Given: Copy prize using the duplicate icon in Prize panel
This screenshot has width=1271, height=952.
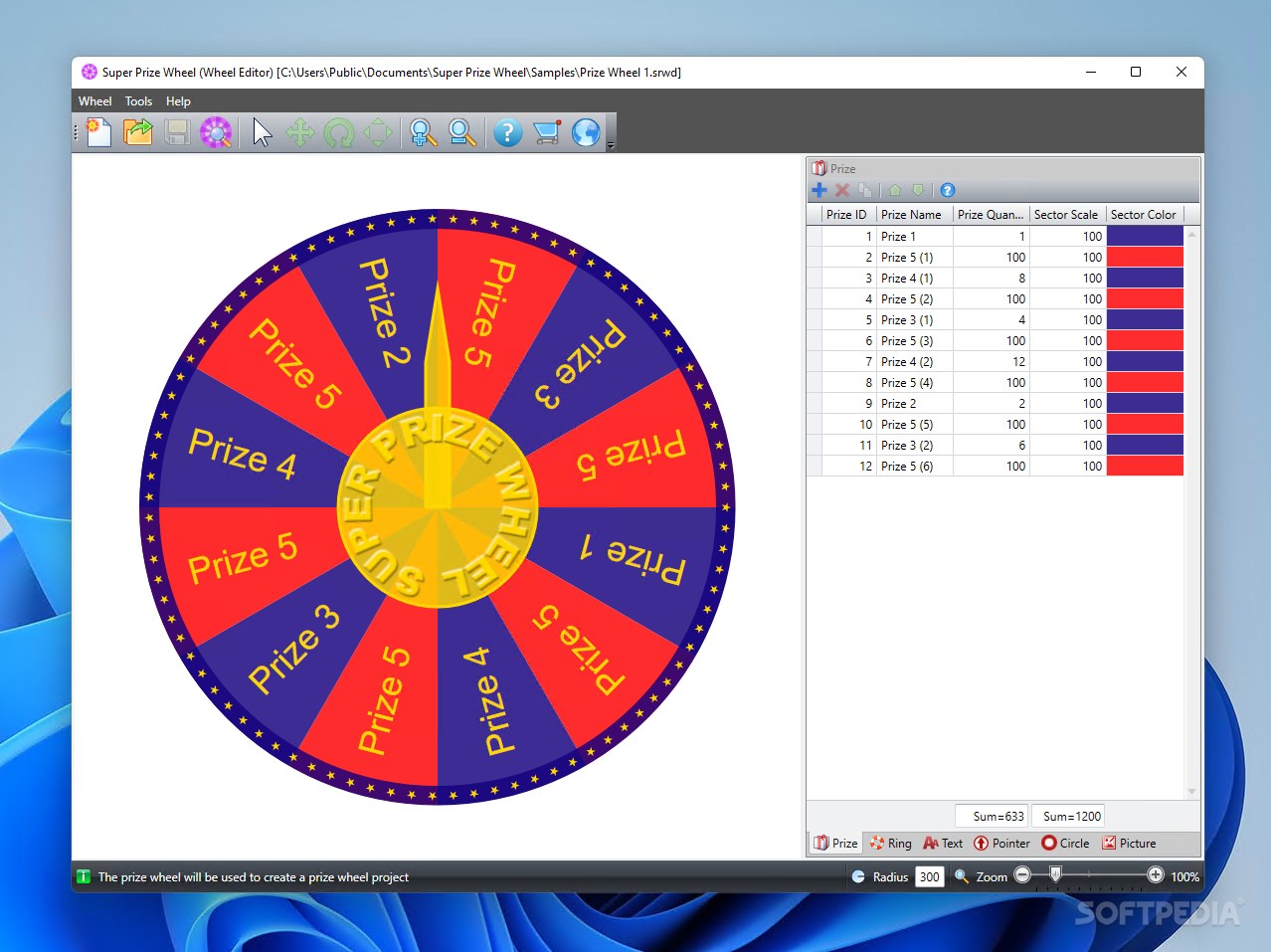Looking at the screenshot, I should point(865,190).
